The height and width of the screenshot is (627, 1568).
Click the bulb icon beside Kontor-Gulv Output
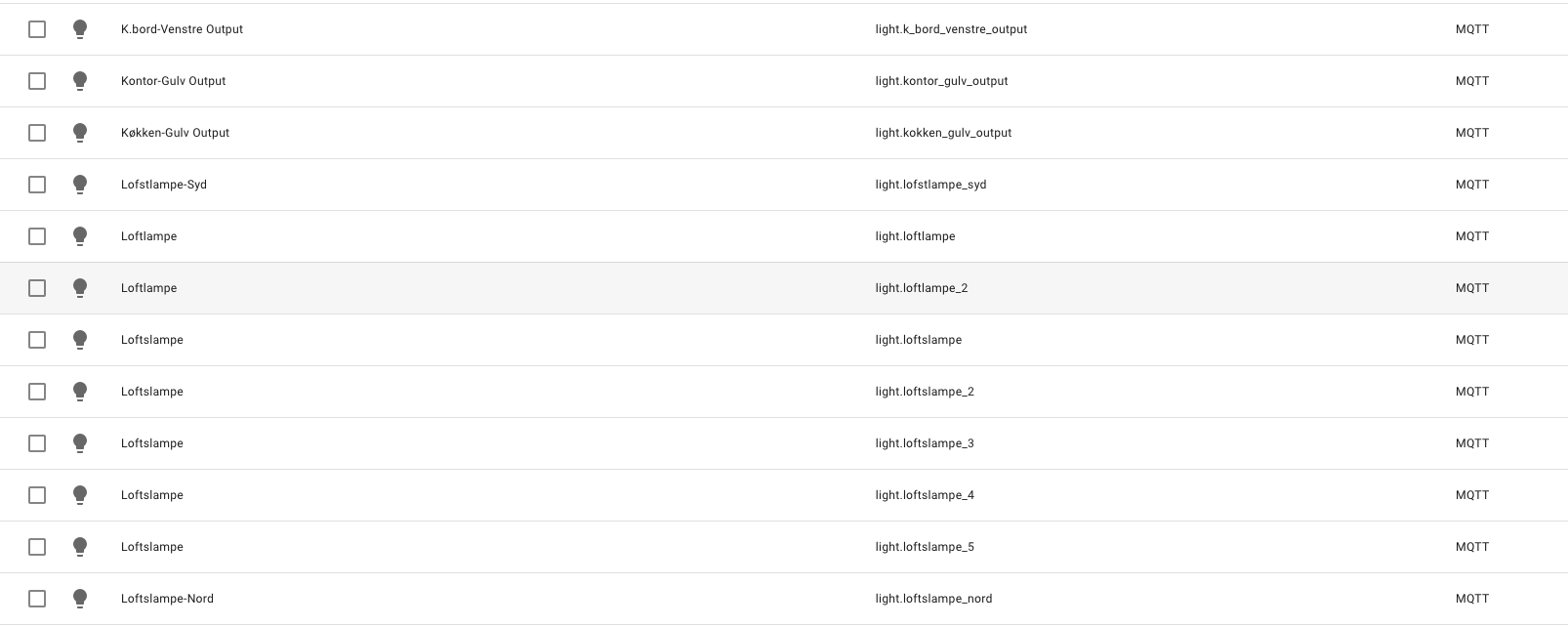(80, 81)
